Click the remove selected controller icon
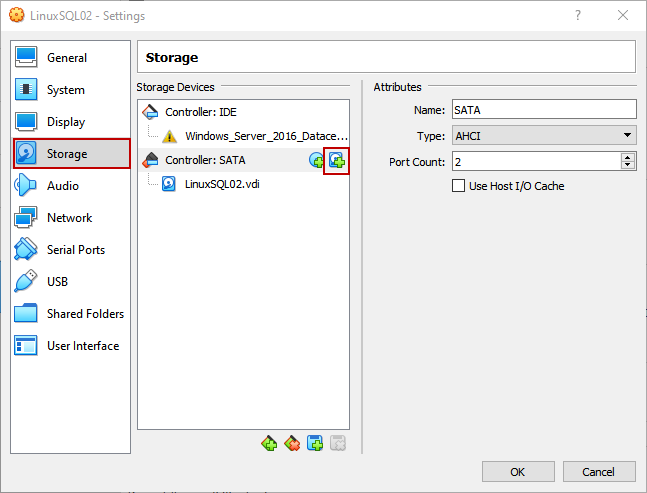This screenshot has width=647, height=493. tap(292, 443)
